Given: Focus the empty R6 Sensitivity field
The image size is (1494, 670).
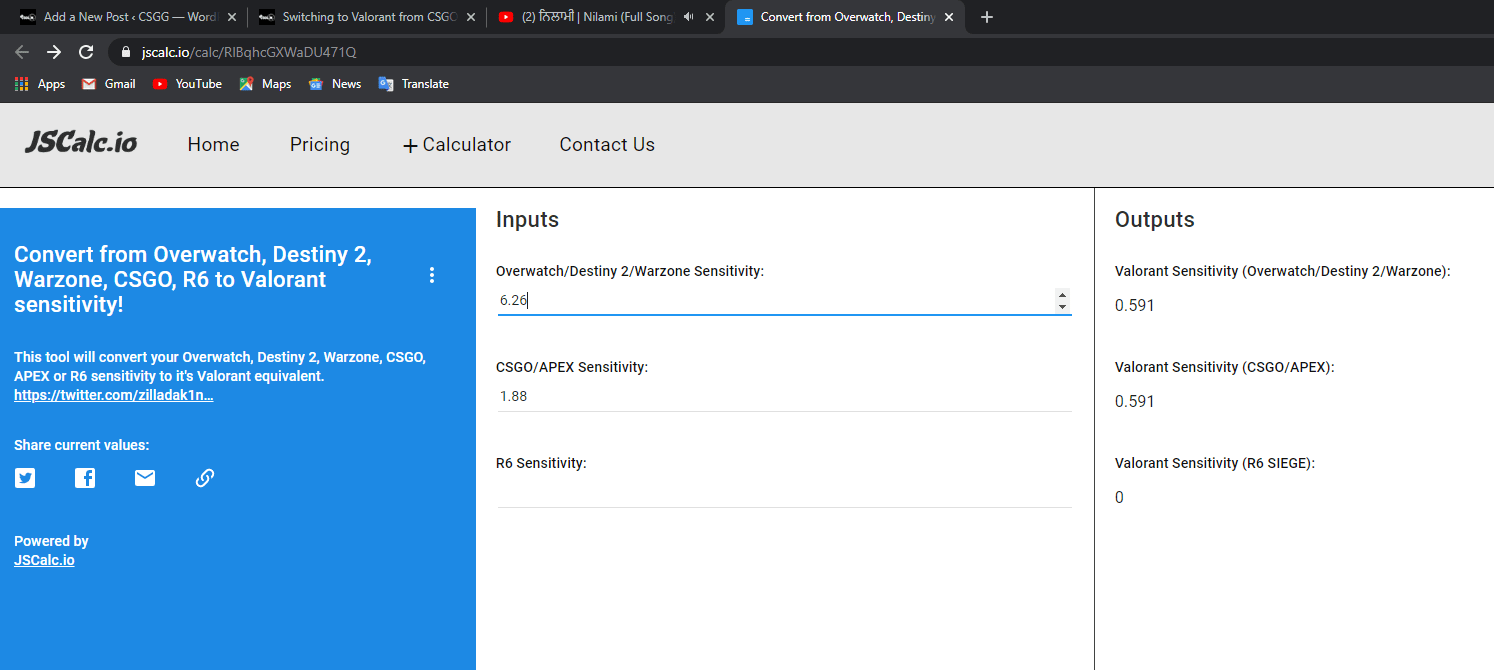Looking at the screenshot, I should point(784,492).
